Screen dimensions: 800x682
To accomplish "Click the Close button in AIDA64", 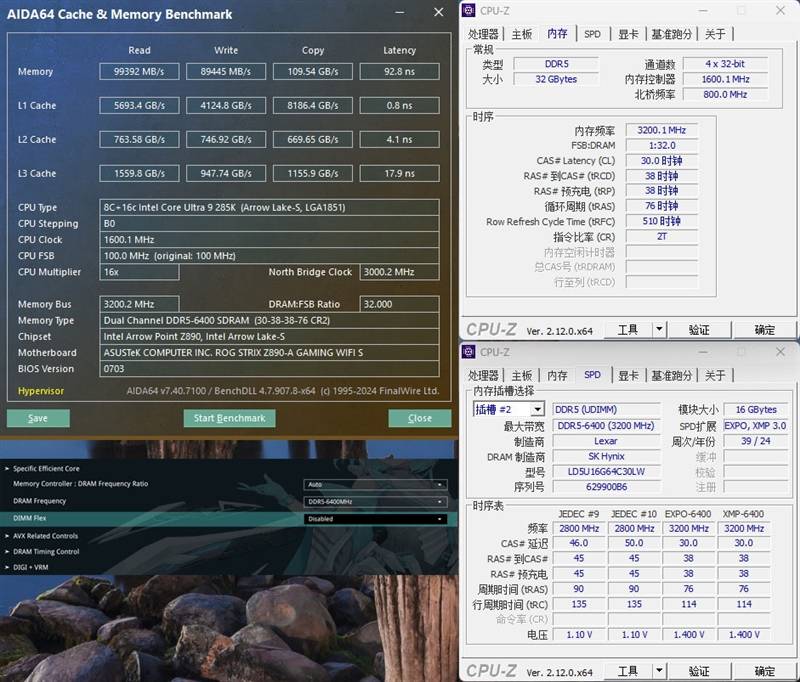I will pyautogui.click(x=420, y=418).
